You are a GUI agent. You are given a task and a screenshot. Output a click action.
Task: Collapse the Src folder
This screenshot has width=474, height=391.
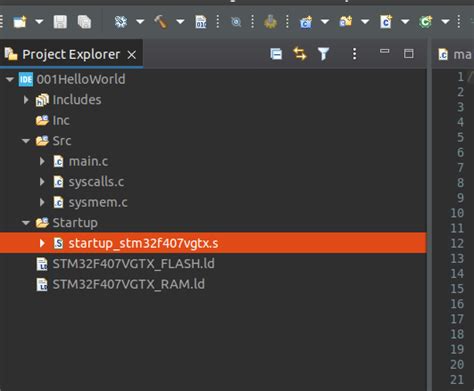pos(26,141)
